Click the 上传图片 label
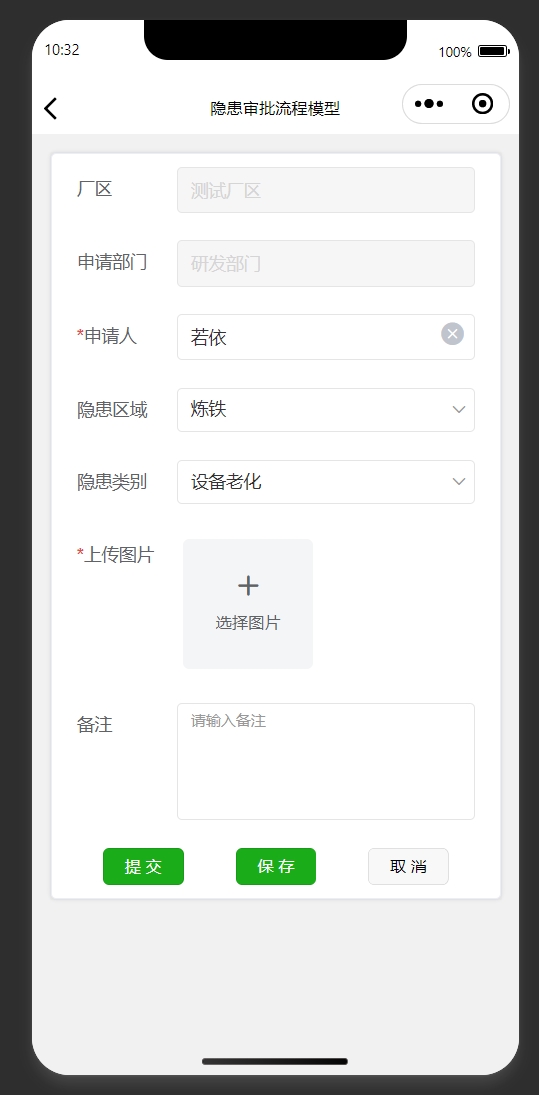The width and height of the screenshot is (539, 1095). (119, 554)
